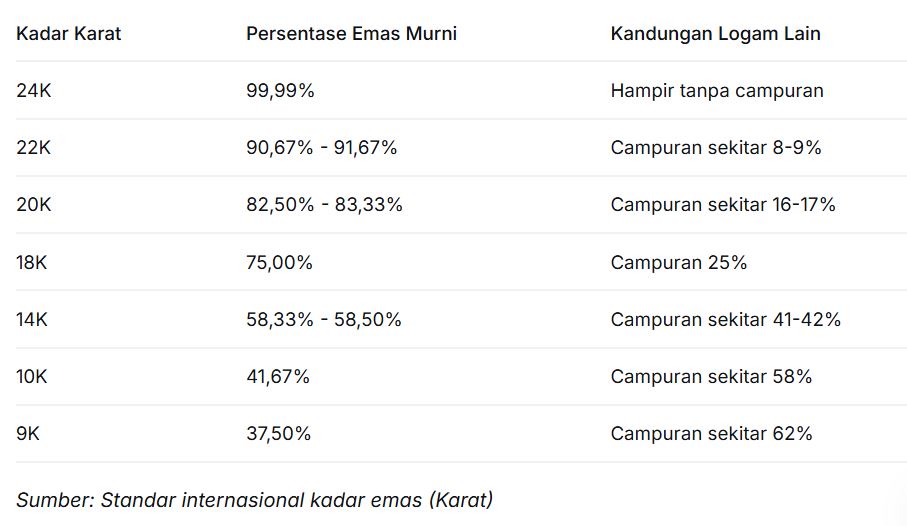Select the 41,67% purity value
This screenshot has width=907, height=526.
click(x=278, y=377)
